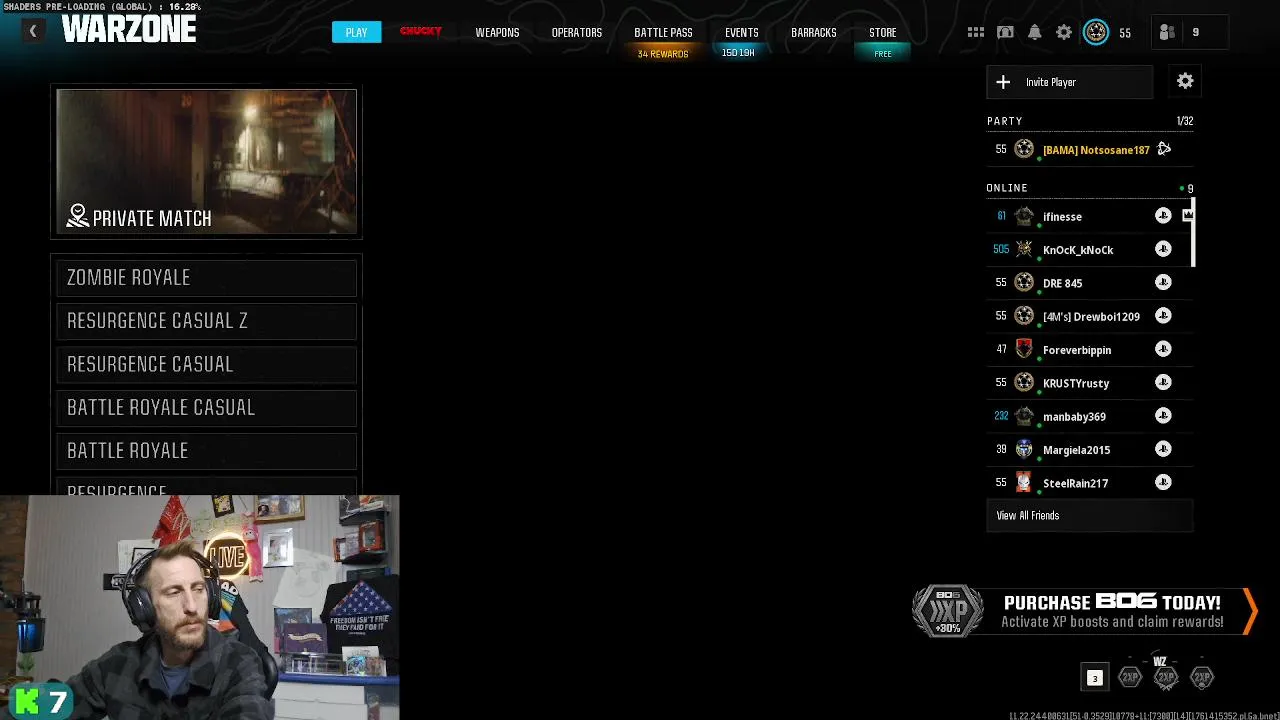This screenshot has width=1280, height=720.
Task: Click the PlayStation icon in Margiela2015's row
Action: [1163, 449]
